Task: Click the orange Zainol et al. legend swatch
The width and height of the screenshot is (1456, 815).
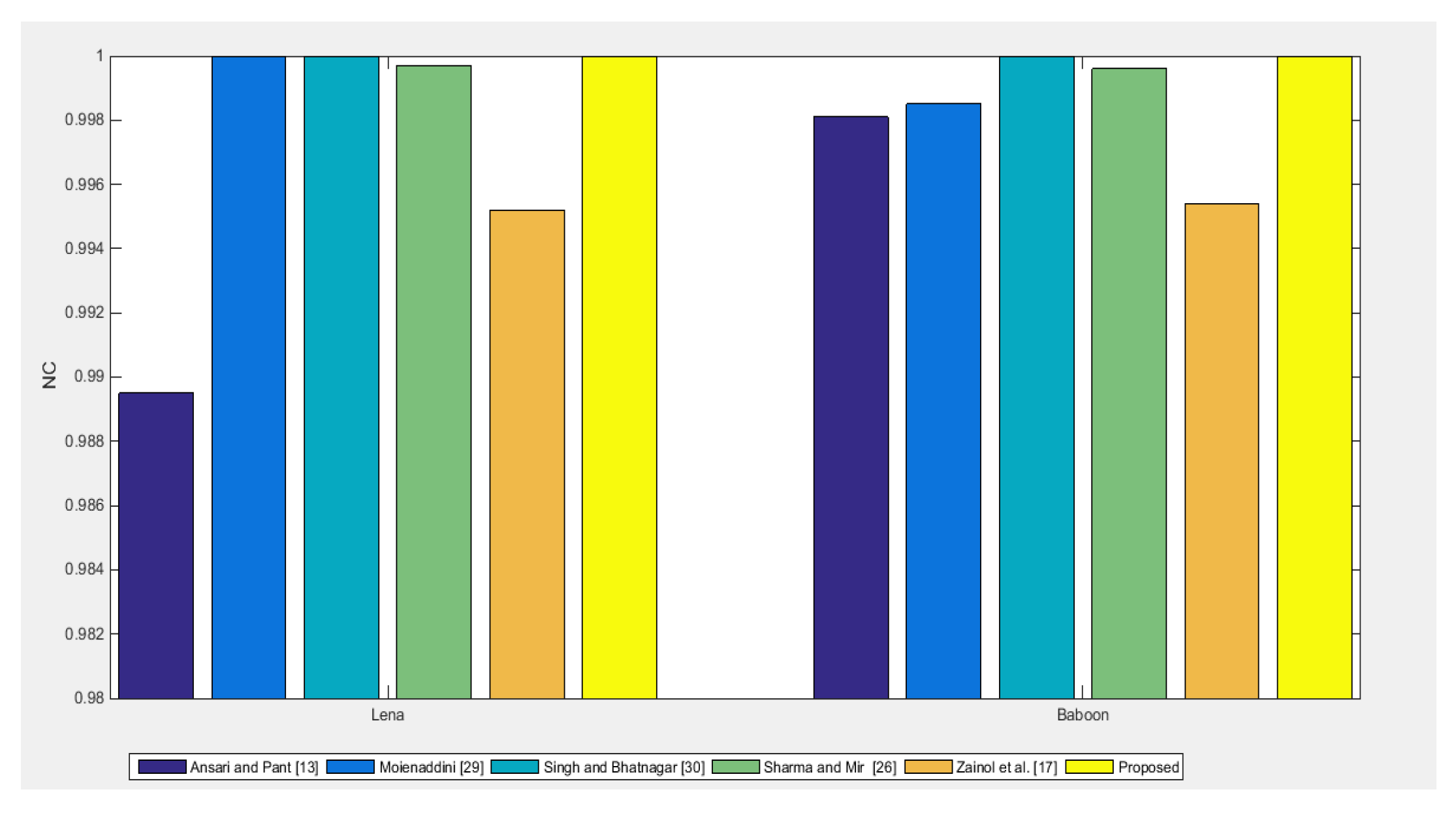Action: (x=928, y=767)
